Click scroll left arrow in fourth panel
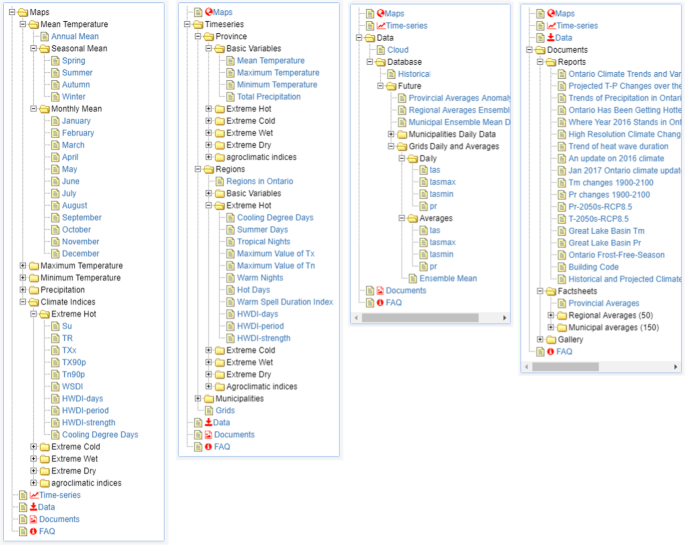This screenshot has width=685, height=545. tap(526, 367)
